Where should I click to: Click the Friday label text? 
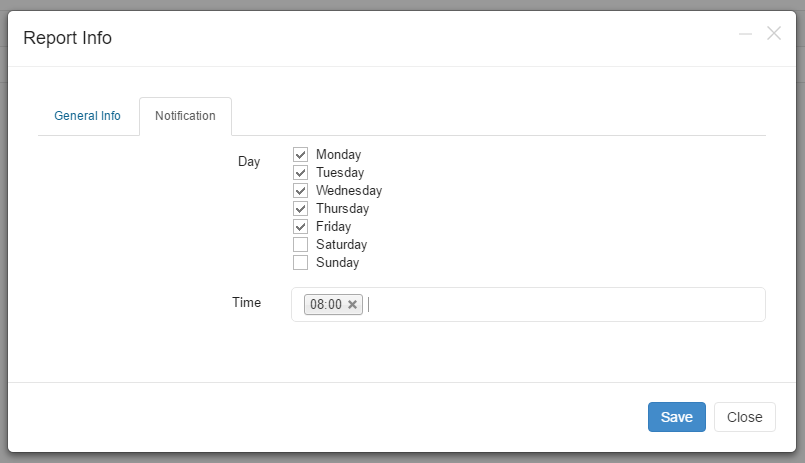[x=333, y=227]
